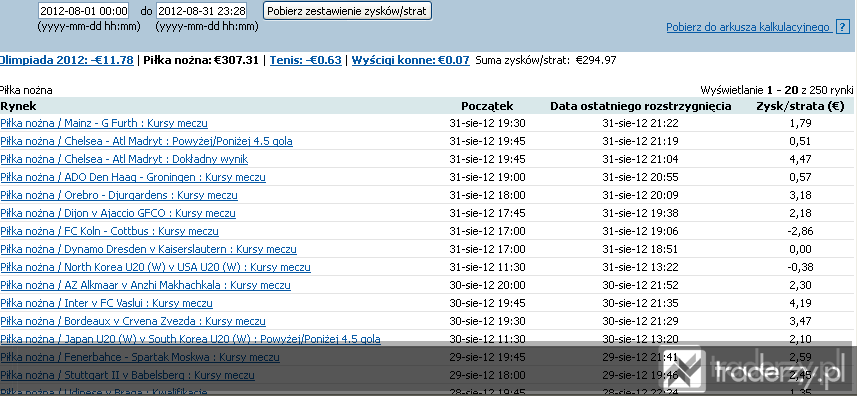Click Pobierz zestawienie zysków/strat button
The image size is (857, 396).
click(347, 11)
